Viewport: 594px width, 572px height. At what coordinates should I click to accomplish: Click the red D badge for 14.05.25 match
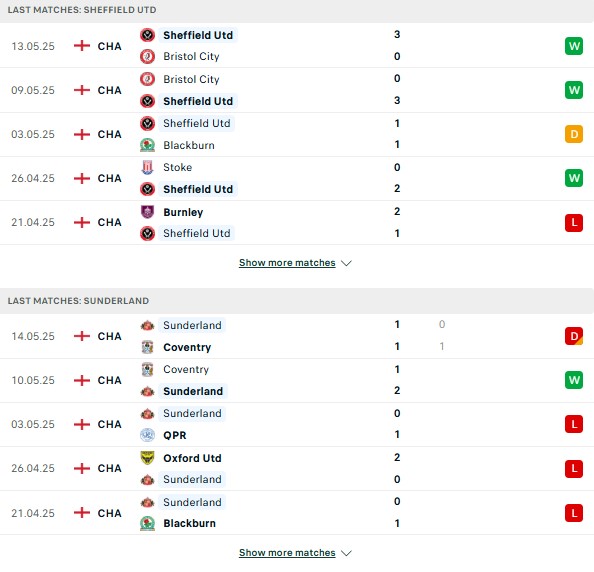(x=574, y=336)
